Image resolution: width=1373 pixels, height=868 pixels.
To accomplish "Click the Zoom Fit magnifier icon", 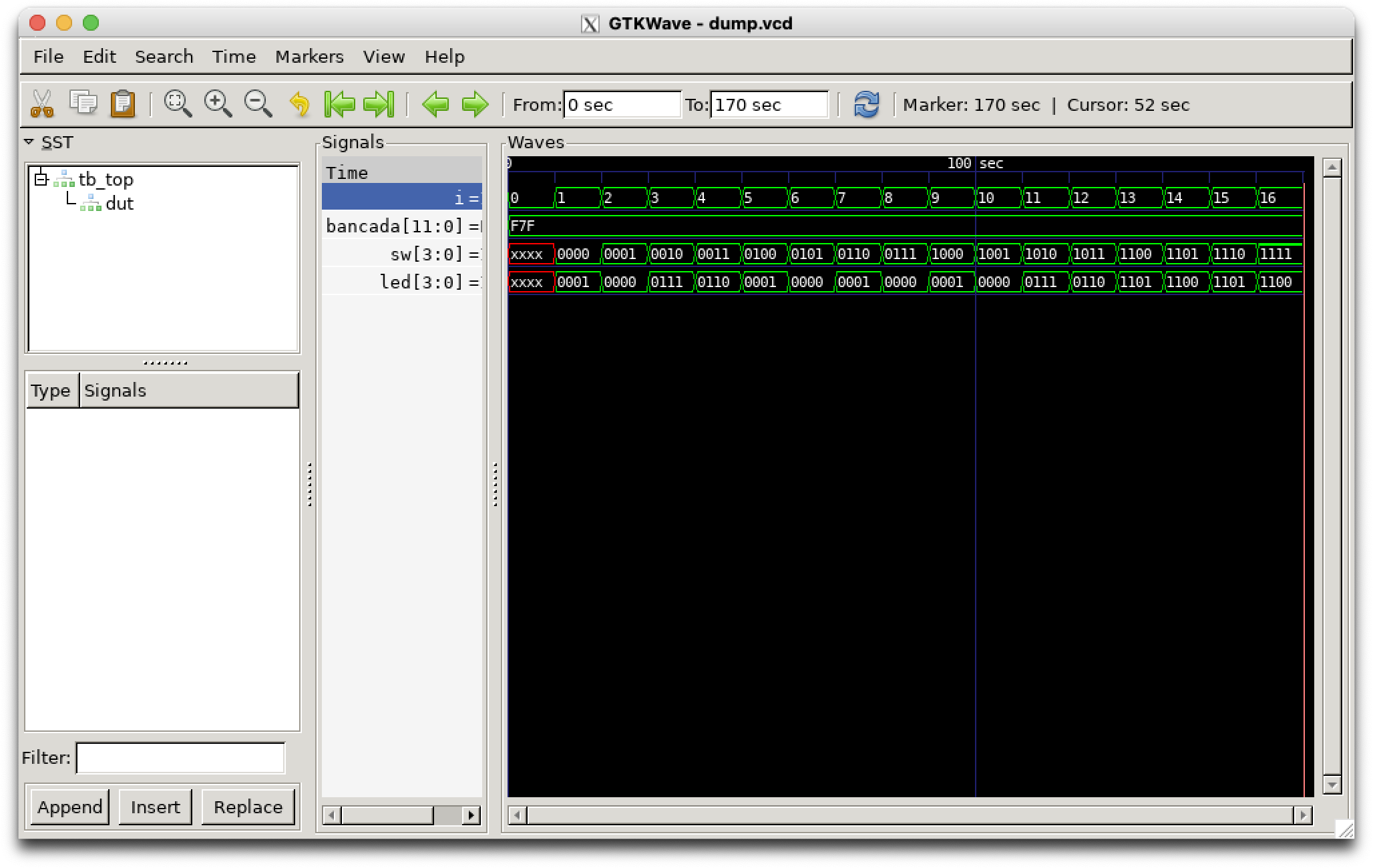I will 178,104.
